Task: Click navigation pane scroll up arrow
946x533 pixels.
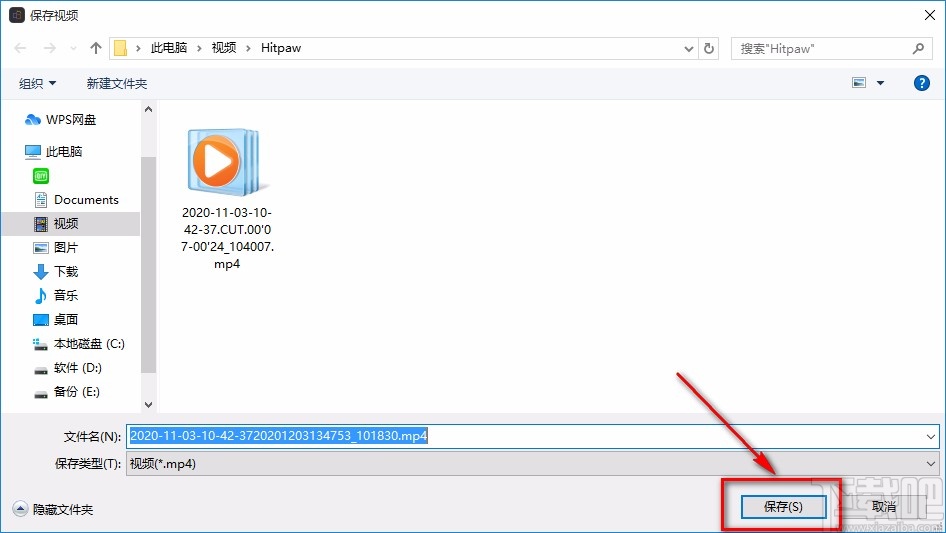Action: (x=148, y=109)
